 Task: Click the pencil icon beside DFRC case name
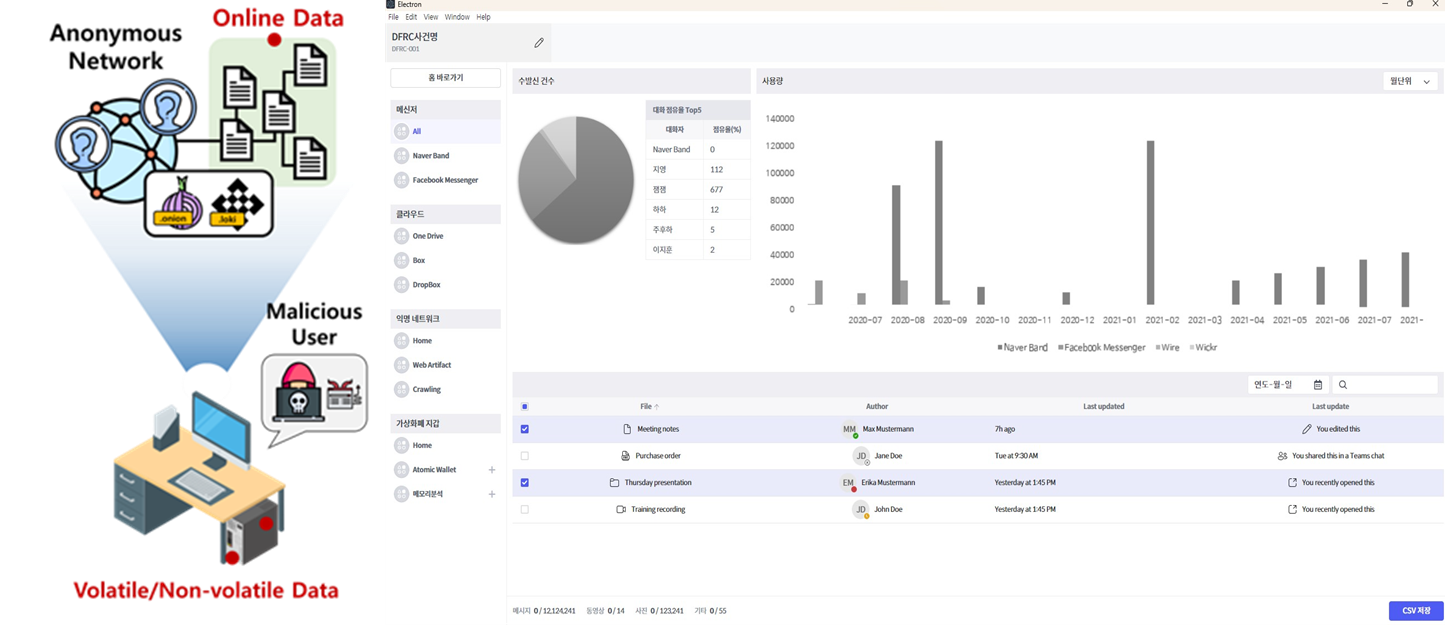539,43
